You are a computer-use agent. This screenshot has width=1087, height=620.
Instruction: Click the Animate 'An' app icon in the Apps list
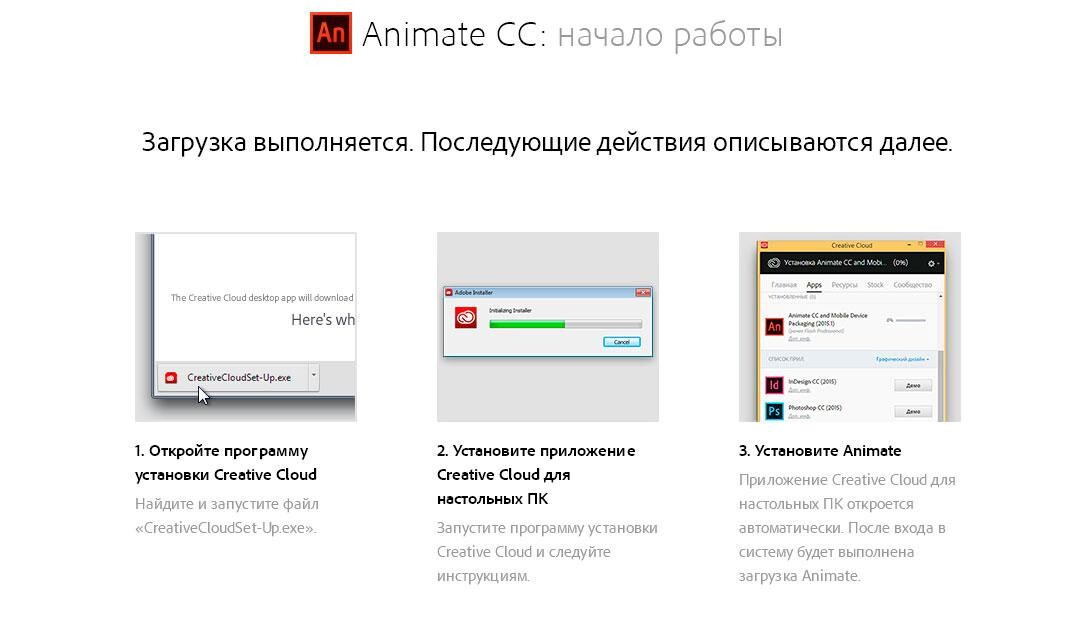click(774, 326)
